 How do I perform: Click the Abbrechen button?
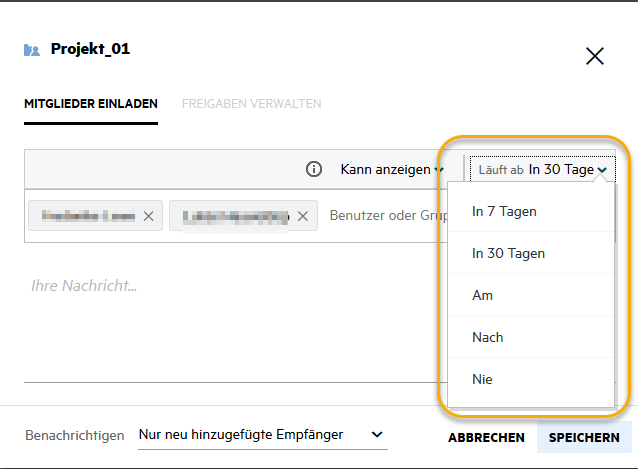pyautogui.click(x=486, y=437)
